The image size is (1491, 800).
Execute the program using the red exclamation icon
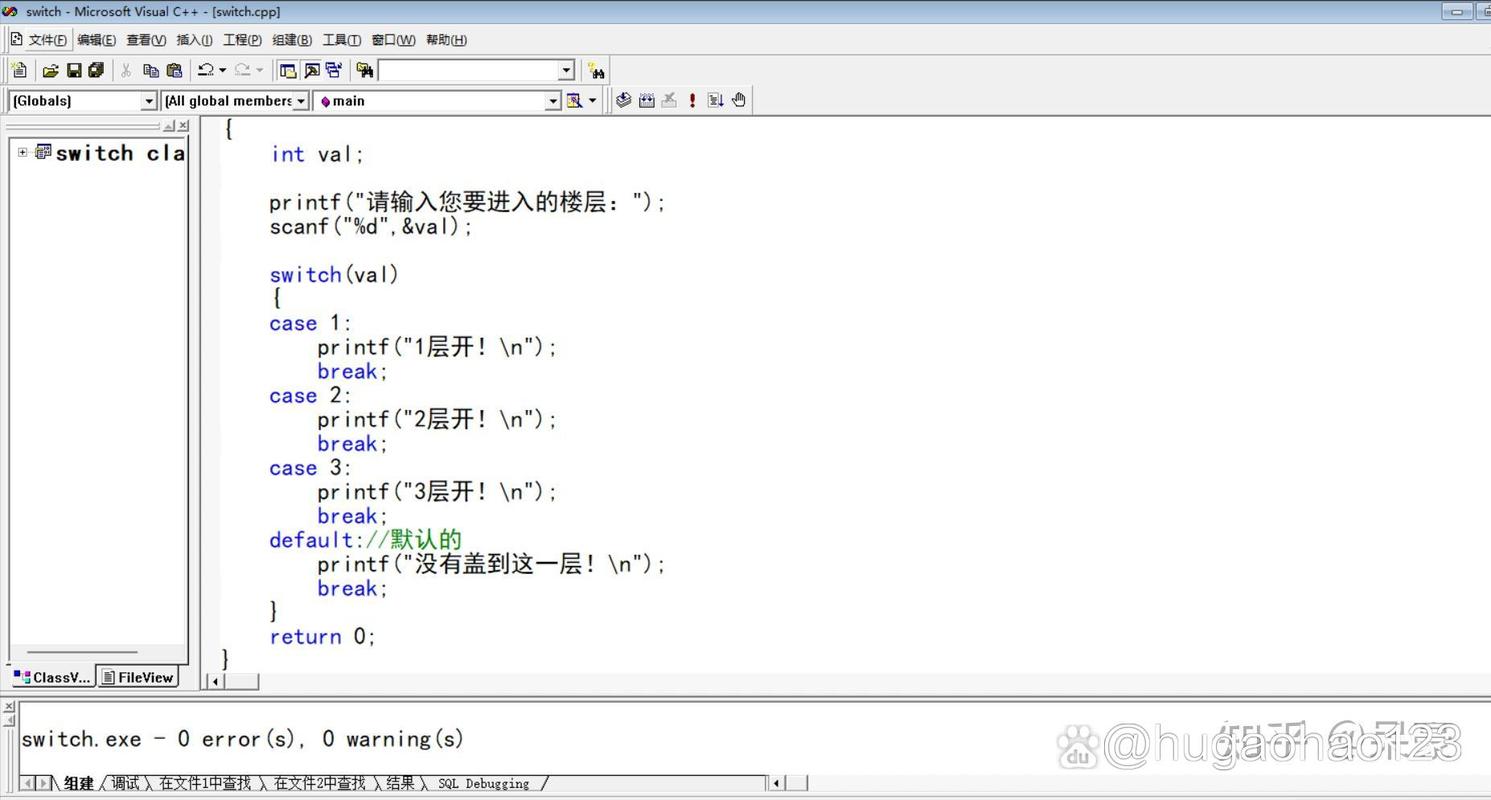coord(691,100)
